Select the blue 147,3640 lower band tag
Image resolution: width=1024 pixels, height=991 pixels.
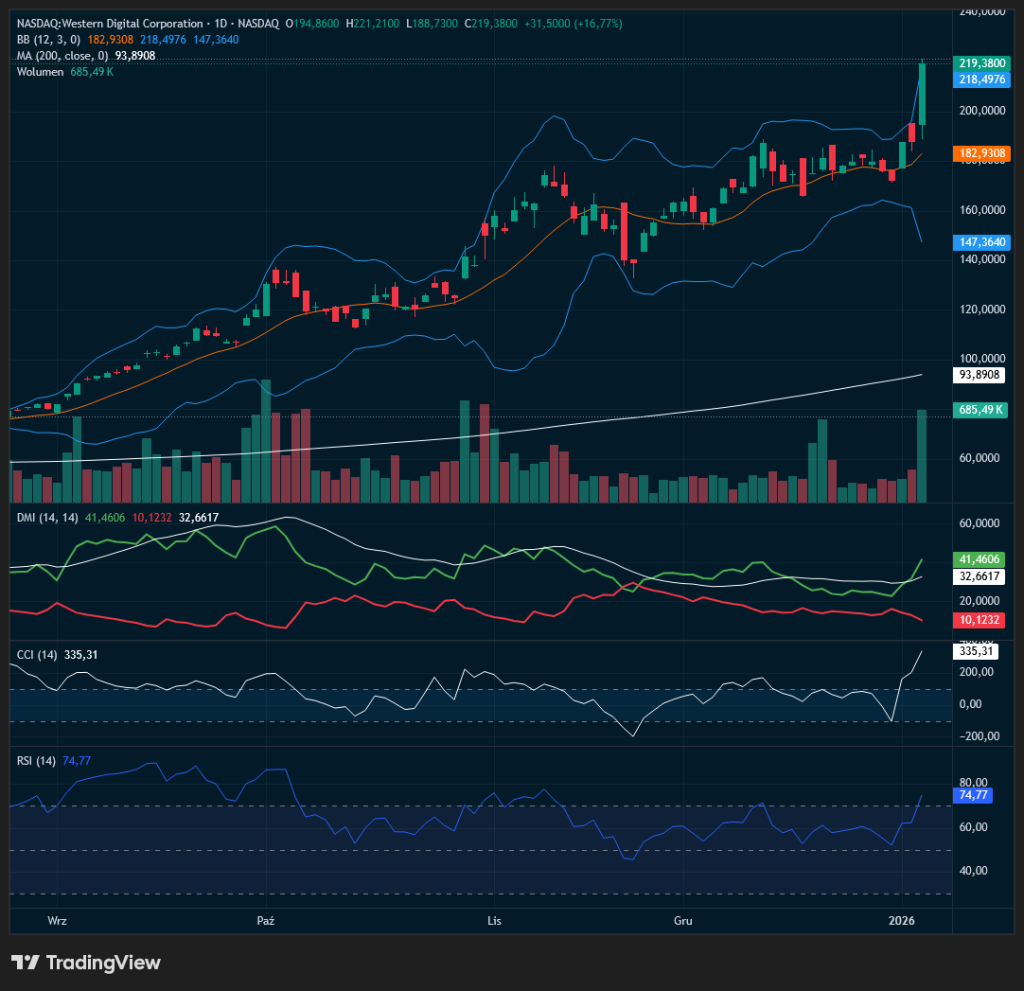tap(981, 242)
